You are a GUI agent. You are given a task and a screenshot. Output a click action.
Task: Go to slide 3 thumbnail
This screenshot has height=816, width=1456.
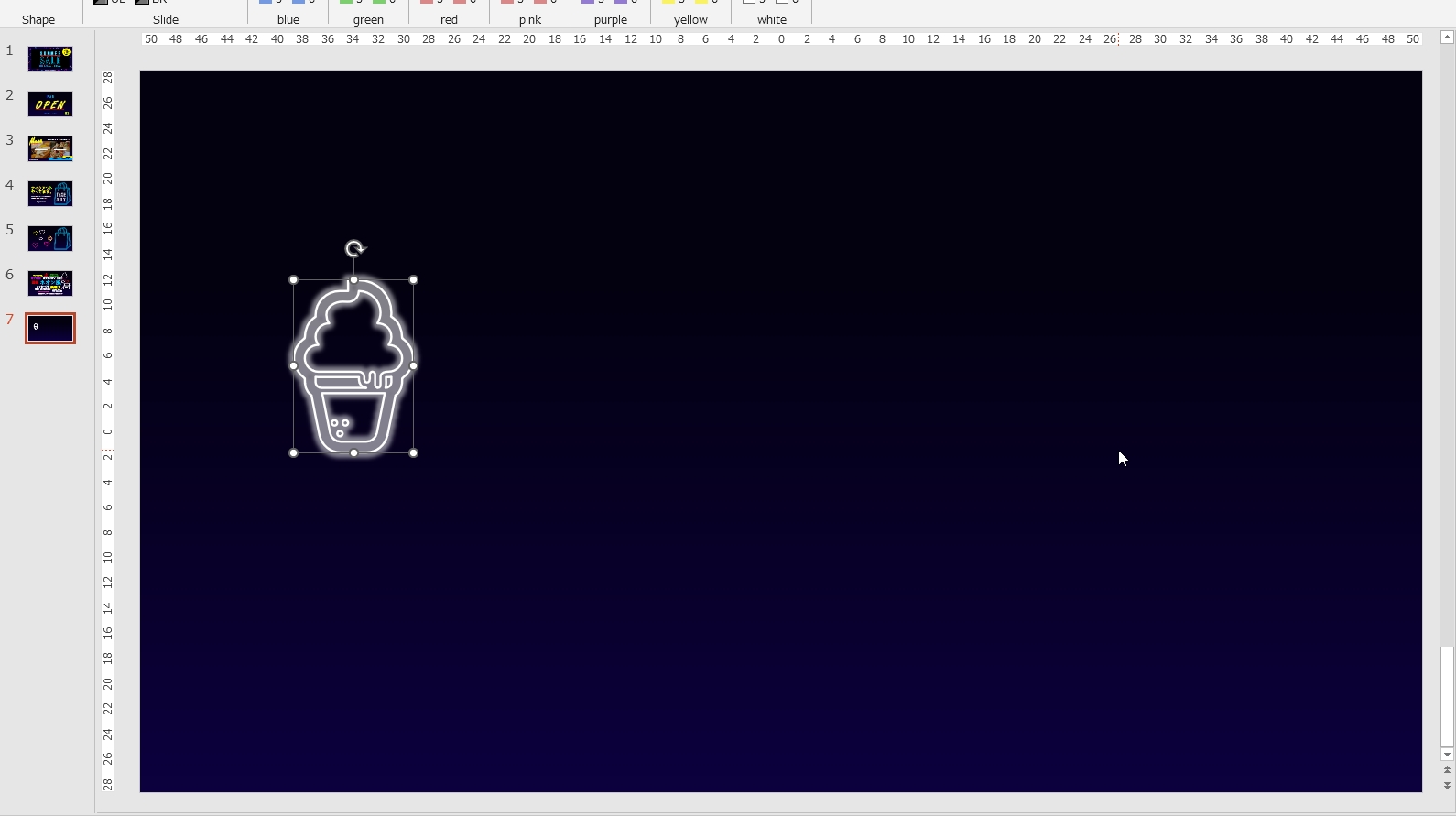50,148
